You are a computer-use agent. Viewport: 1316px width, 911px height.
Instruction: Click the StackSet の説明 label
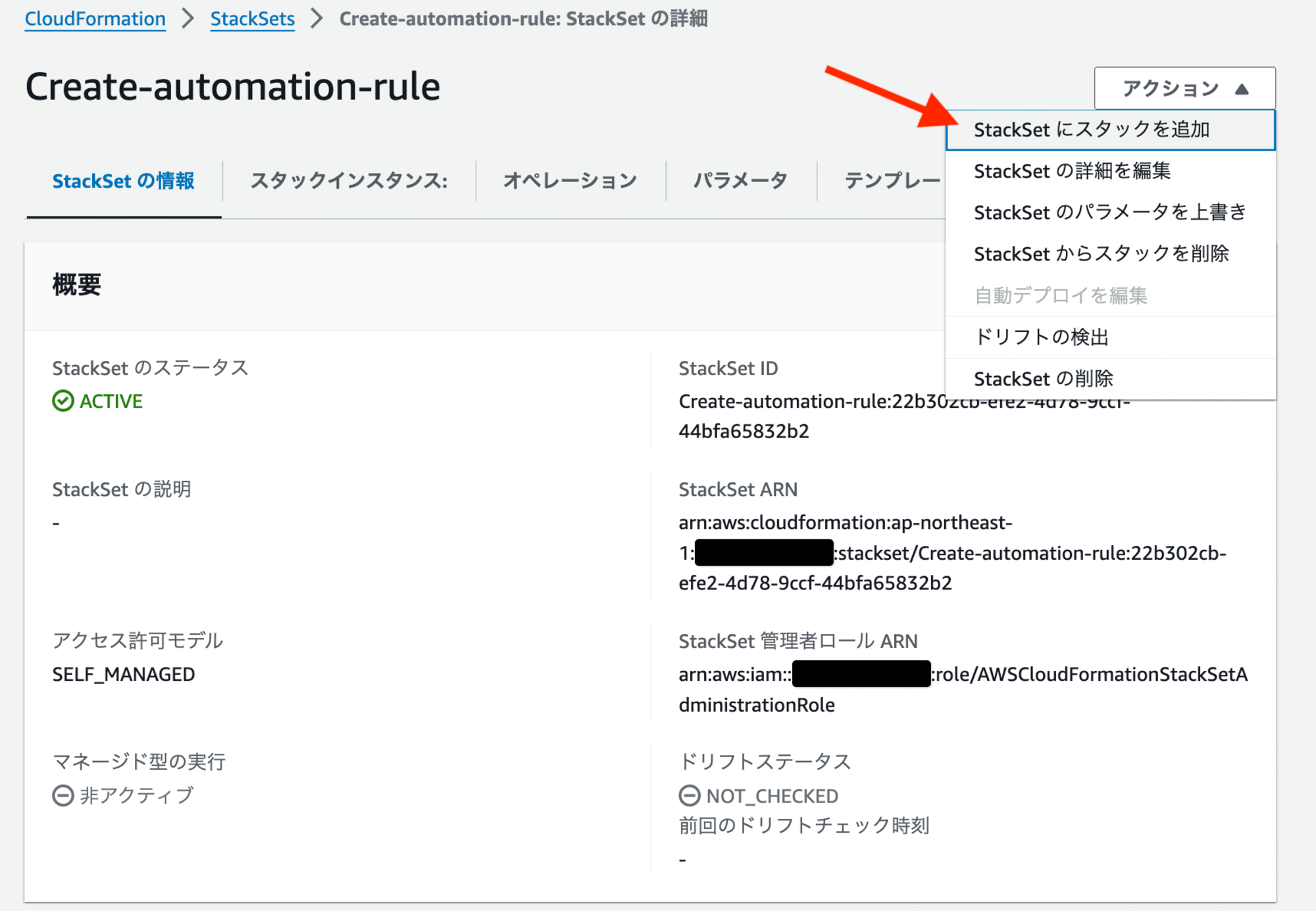[122, 489]
